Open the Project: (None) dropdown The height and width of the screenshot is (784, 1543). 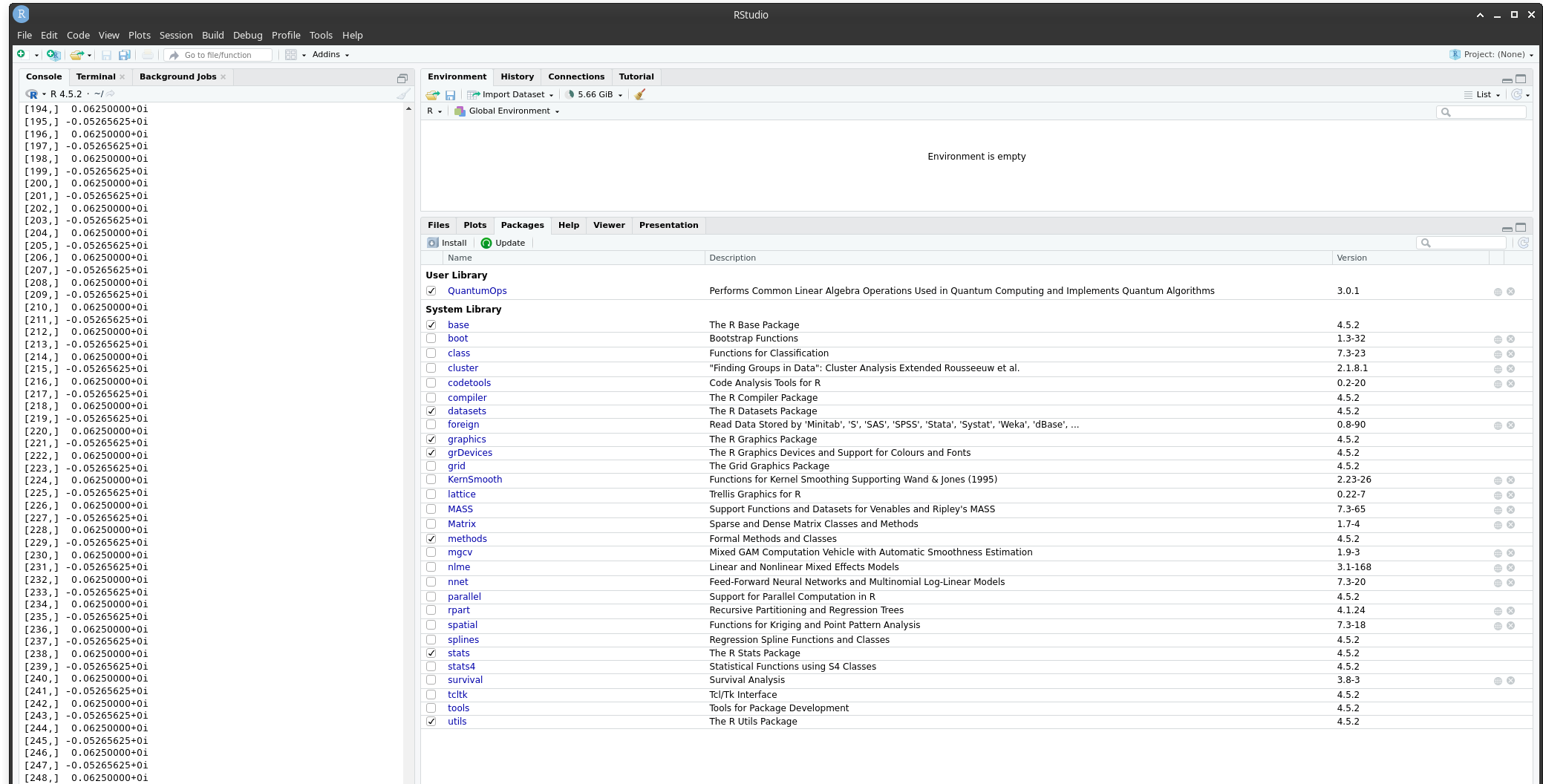click(x=1491, y=54)
